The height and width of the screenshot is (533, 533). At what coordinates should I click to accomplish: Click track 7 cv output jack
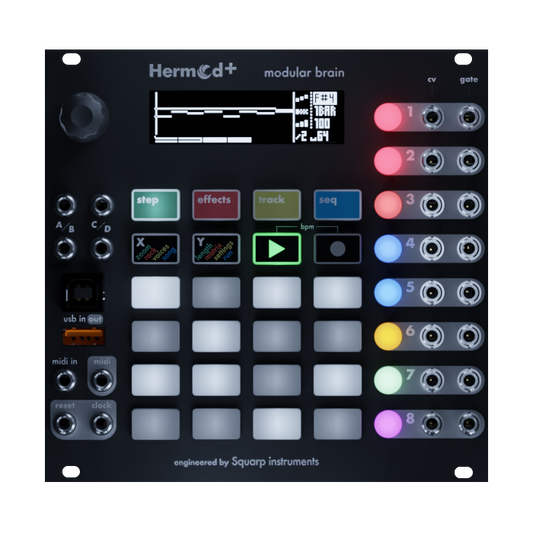[x=432, y=380]
